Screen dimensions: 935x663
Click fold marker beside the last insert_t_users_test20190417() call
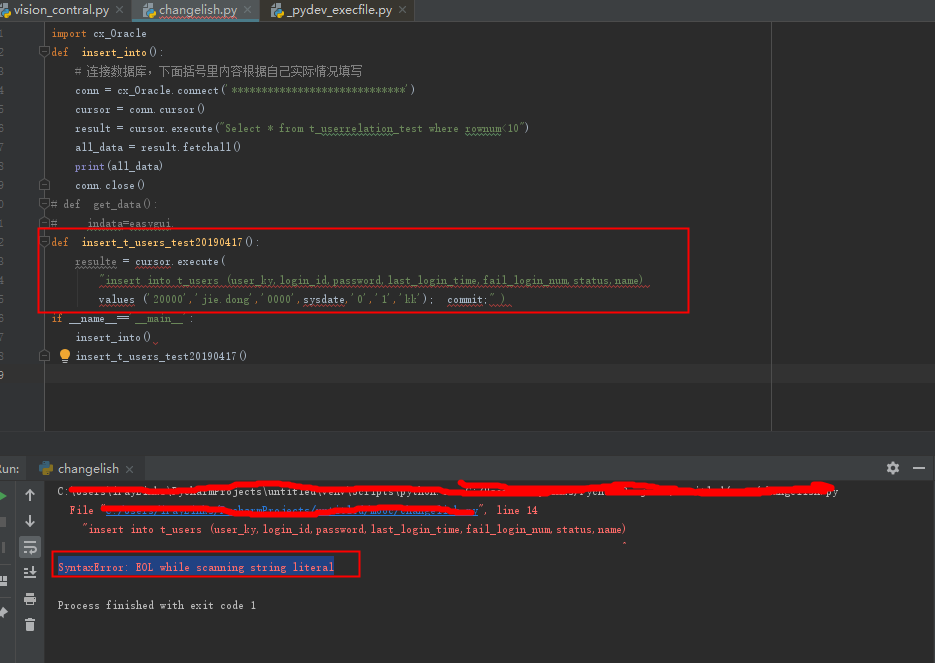tap(44, 356)
